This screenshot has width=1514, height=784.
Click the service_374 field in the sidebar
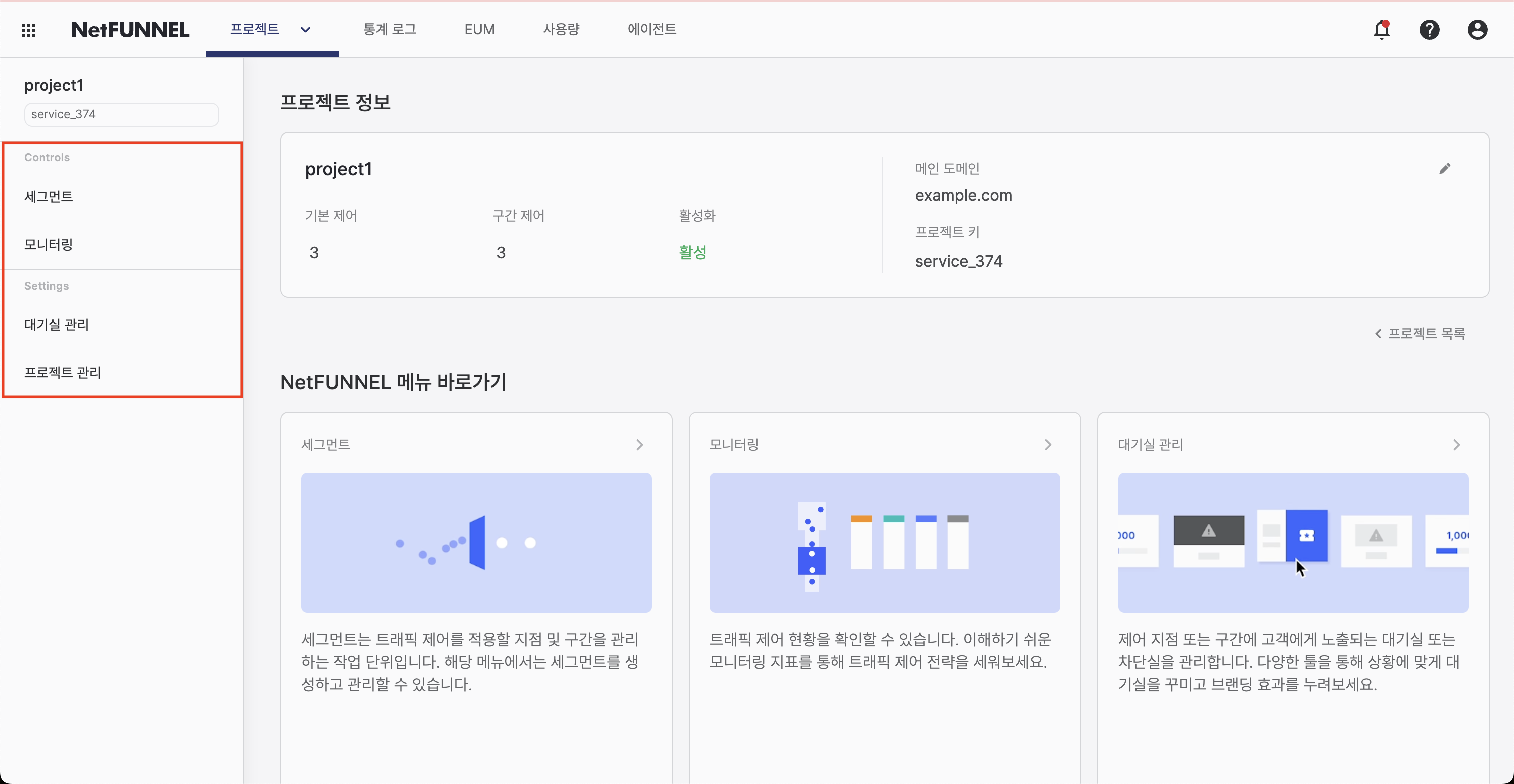pyautogui.click(x=121, y=114)
